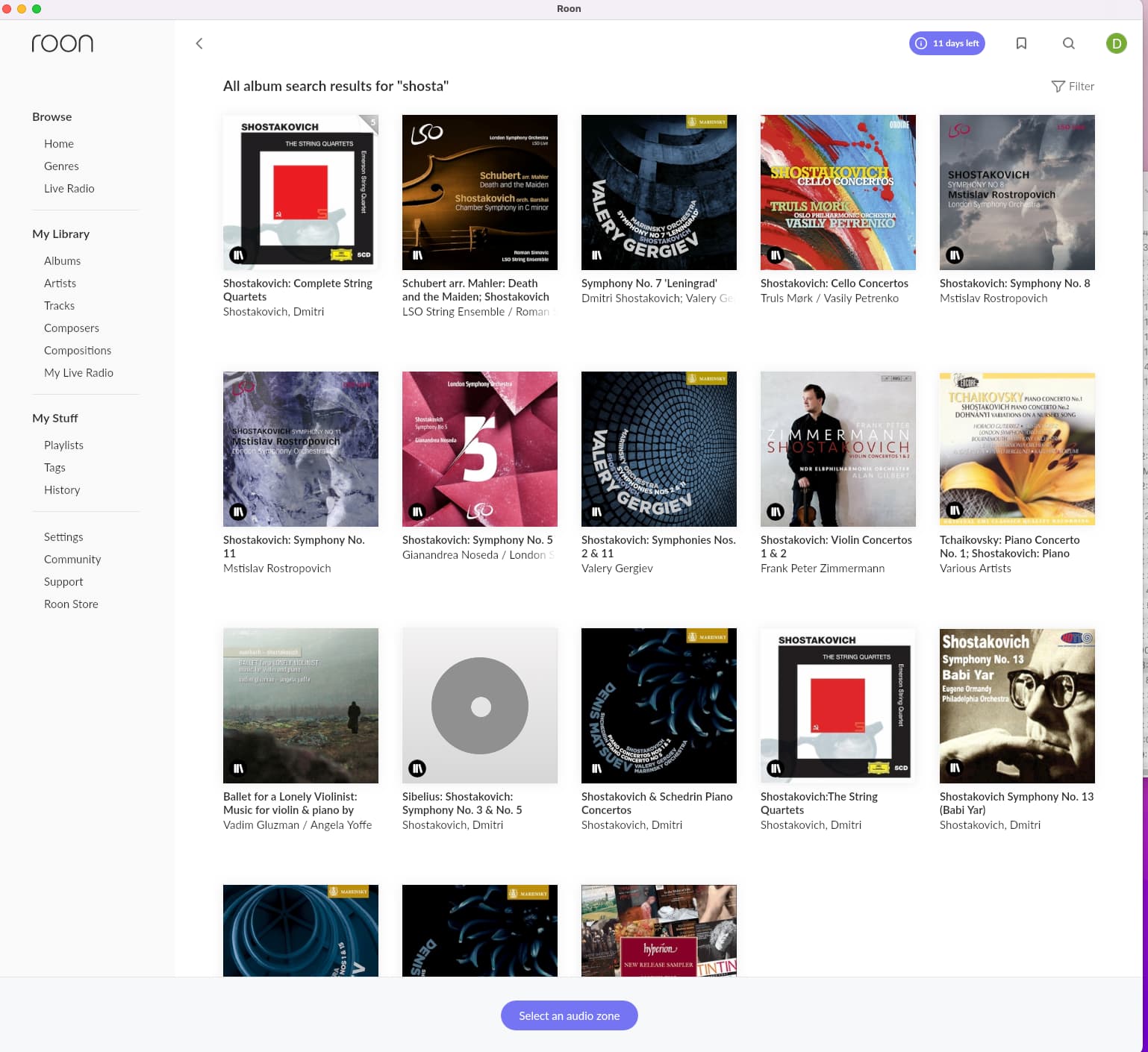Image resolution: width=1148 pixels, height=1052 pixels.
Task: Open Shostakovich: Complete String Quartets album cover
Action: 301,192
